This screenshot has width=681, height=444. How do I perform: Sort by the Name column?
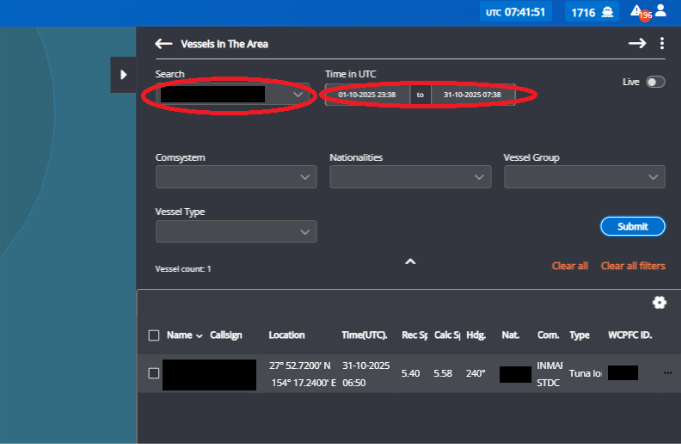(x=184, y=335)
